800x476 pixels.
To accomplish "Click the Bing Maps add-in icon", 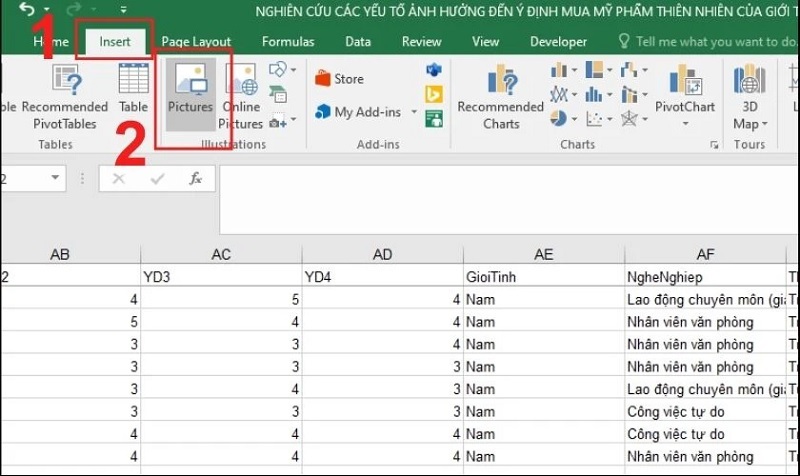I will [434, 94].
